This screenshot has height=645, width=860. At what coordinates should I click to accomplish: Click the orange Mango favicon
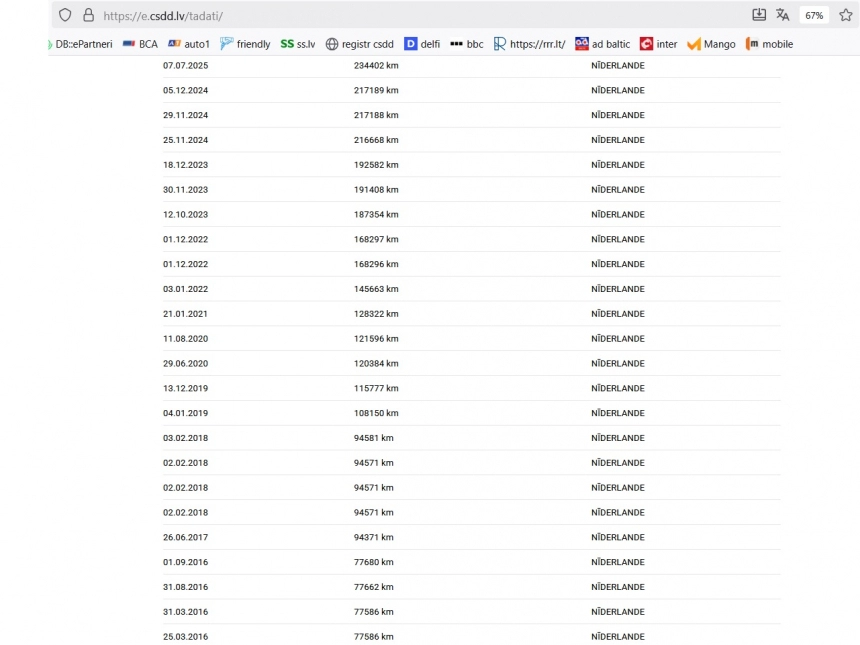(694, 44)
